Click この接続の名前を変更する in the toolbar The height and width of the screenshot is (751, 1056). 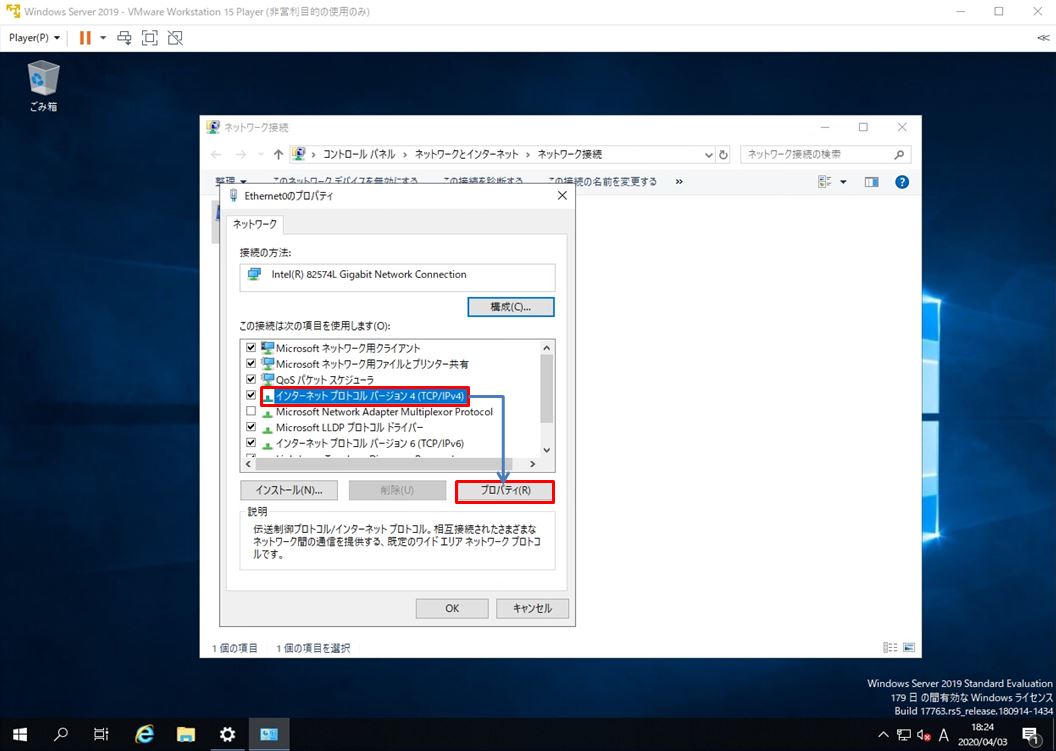(601, 181)
